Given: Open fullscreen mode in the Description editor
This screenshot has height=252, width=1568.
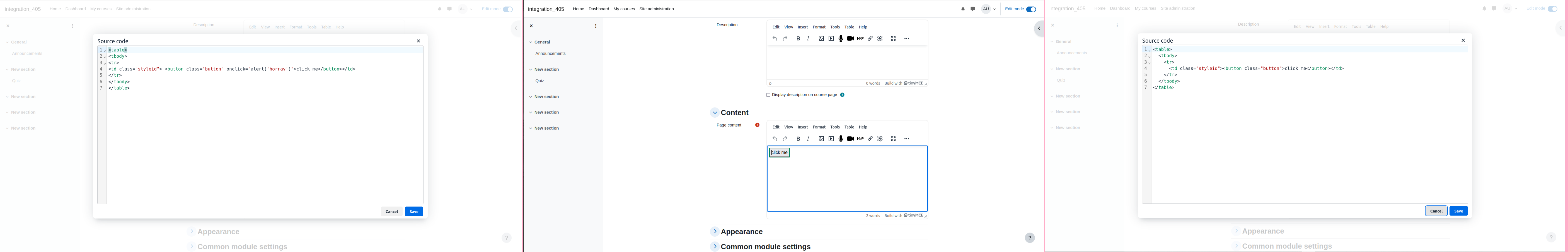Looking at the screenshot, I should pyautogui.click(x=894, y=39).
